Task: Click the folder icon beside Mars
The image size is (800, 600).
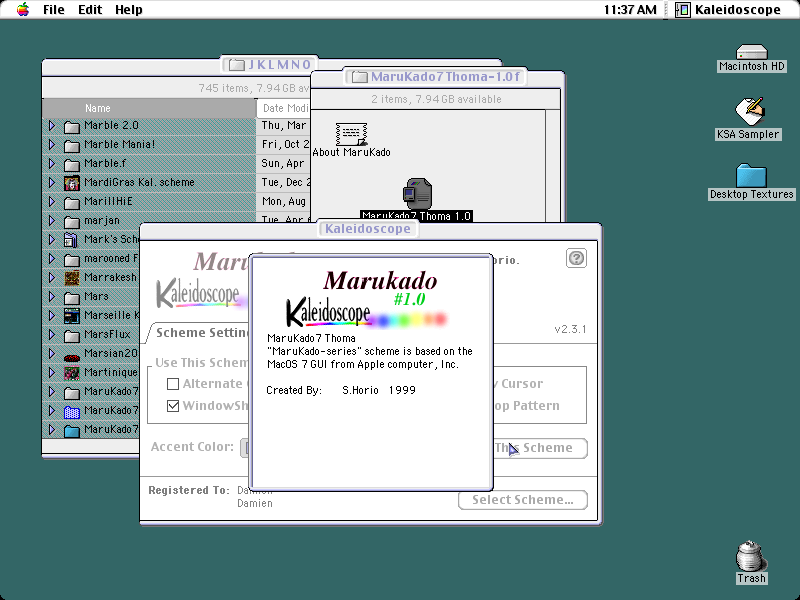Action: tap(72, 297)
